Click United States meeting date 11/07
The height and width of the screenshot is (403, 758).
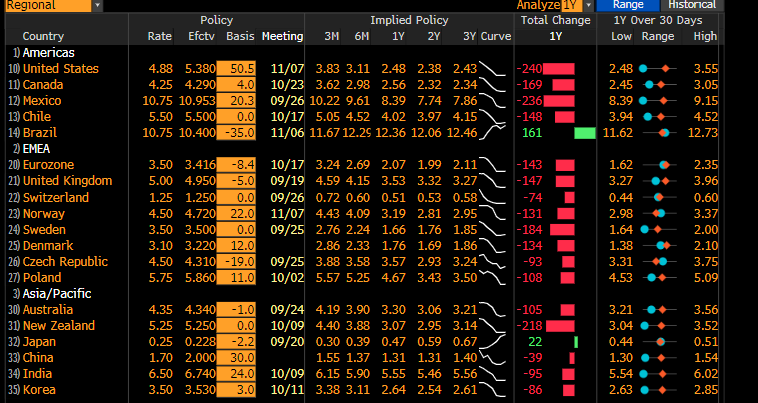287,69
